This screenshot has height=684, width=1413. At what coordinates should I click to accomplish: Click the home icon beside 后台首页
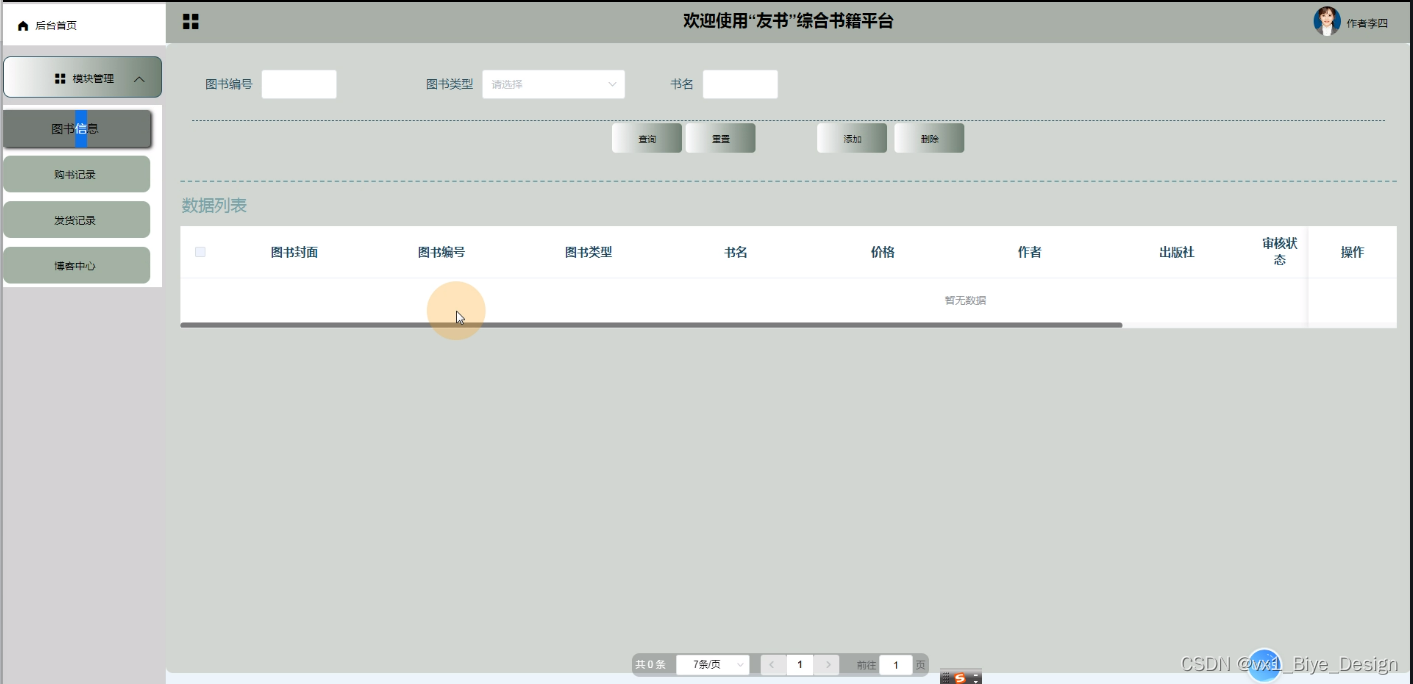23,26
